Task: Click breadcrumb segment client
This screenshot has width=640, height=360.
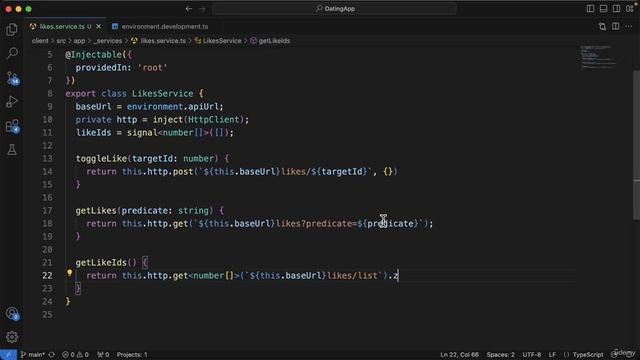Action: (40, 41)
